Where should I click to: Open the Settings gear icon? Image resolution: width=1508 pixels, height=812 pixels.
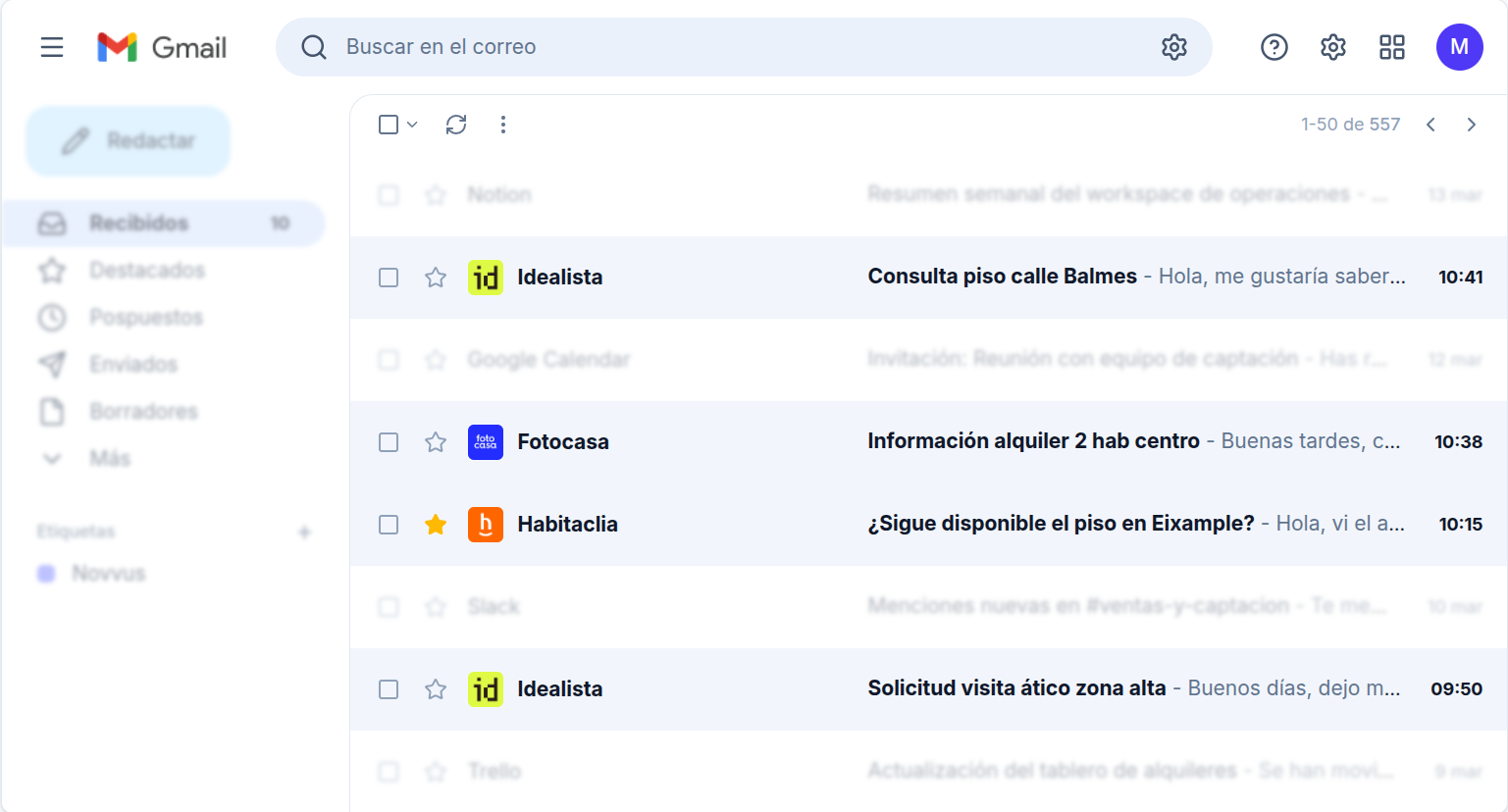coord(1332,47)
